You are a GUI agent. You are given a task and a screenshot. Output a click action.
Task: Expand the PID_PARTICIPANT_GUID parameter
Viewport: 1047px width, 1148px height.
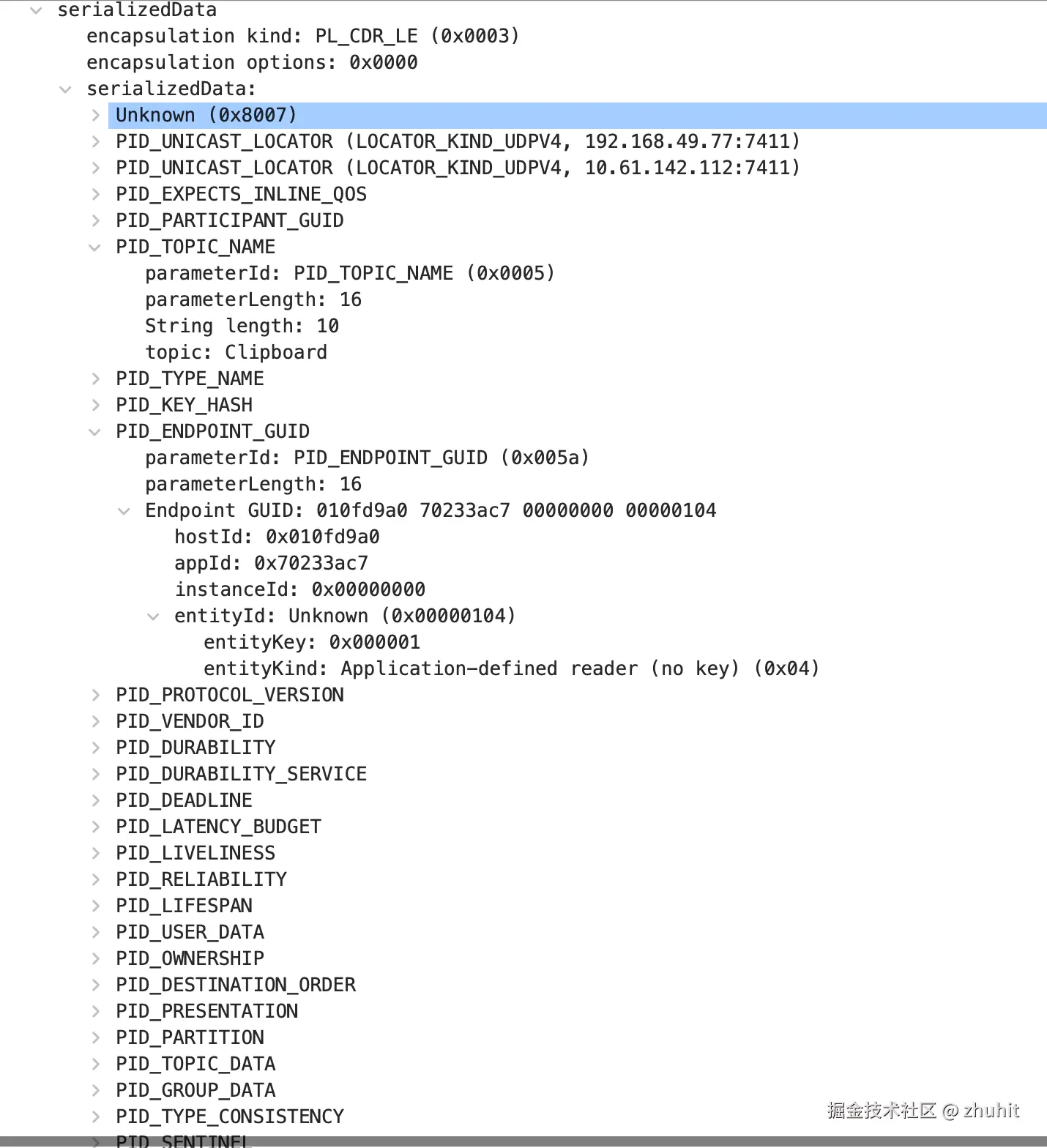click(x=95, y=221)
